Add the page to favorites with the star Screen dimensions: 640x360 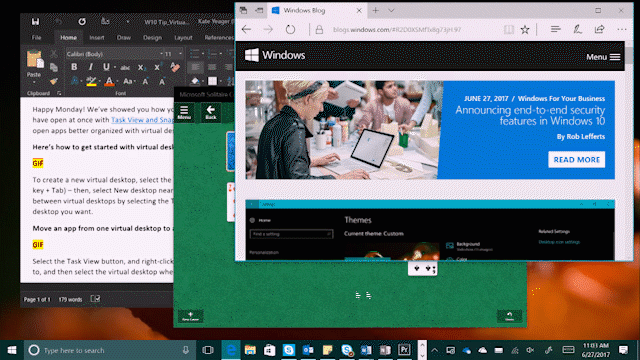[x=525, y=29]
